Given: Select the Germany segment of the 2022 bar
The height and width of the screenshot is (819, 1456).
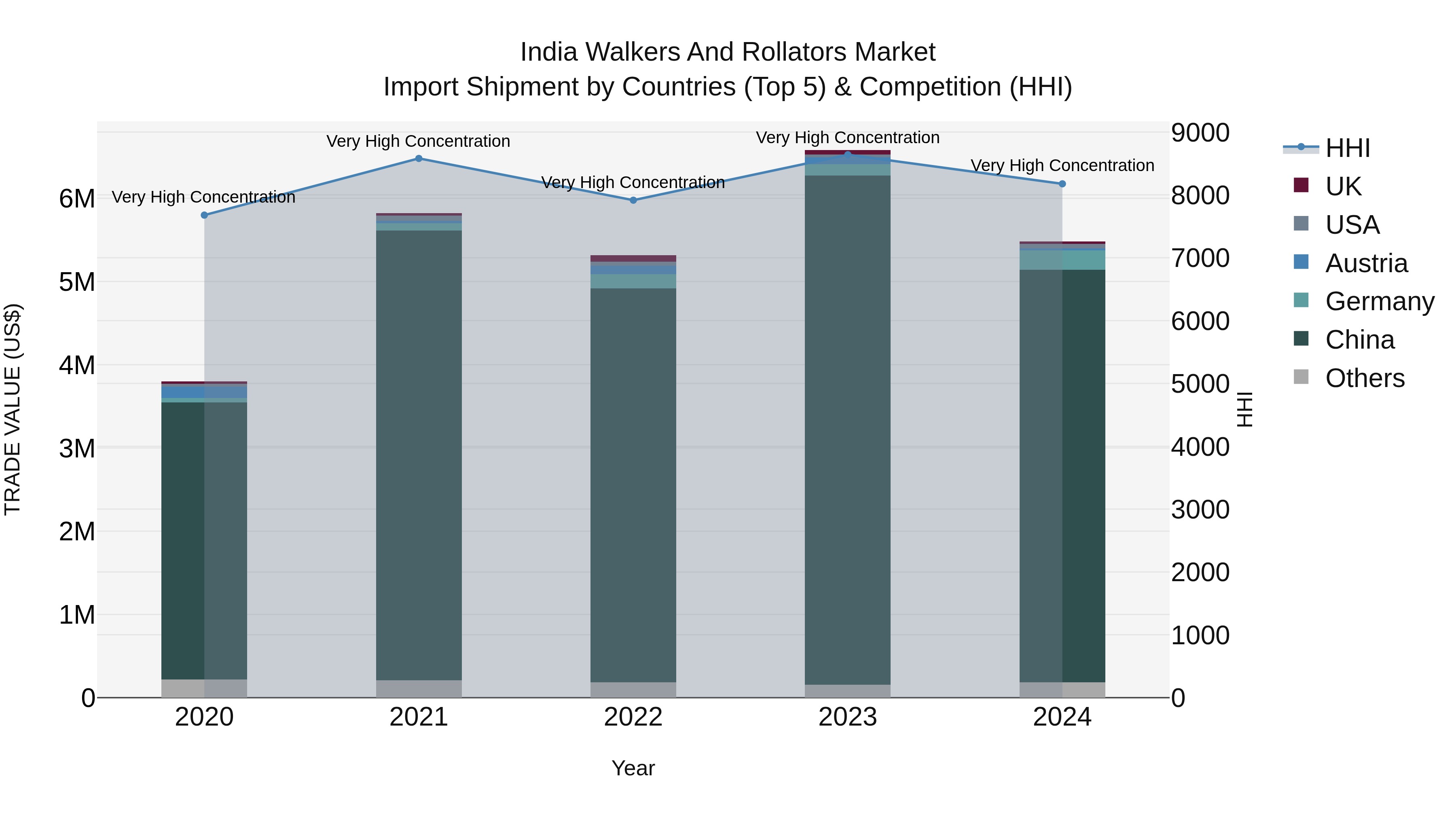Looking at the screenshot, I should (633, 281).
